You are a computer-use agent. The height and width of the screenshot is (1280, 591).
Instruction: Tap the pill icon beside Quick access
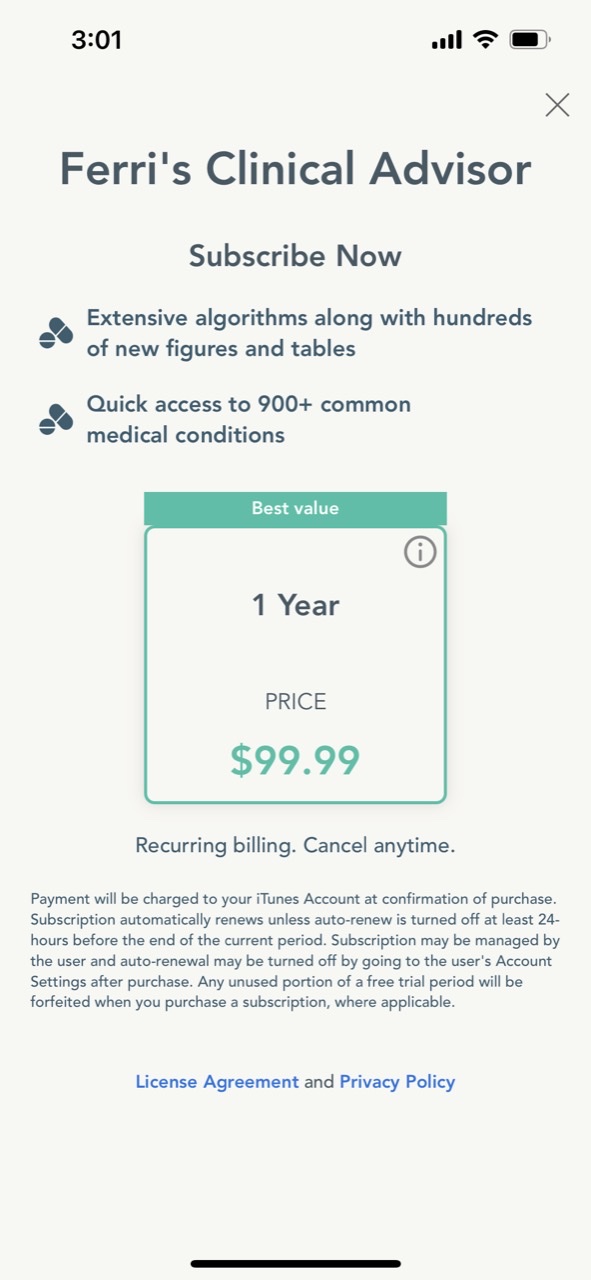[x=56, y=420]
